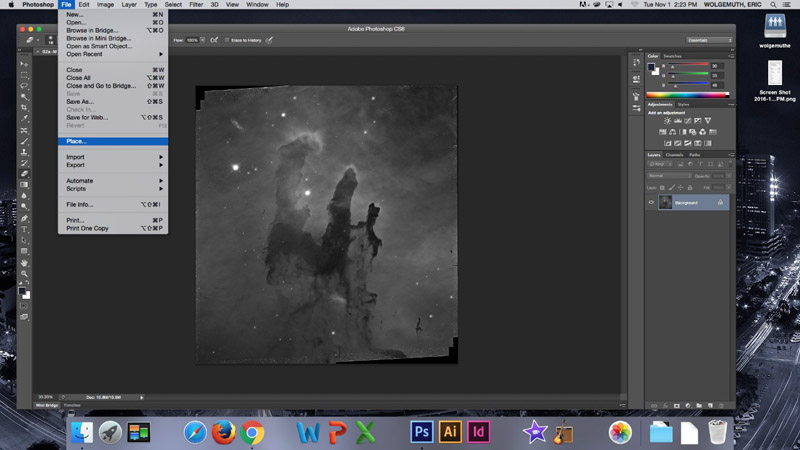Image resolution: width=800 pixels, height=450 pixels.
Task: Open Adobe Illustrator from the dock
Action: tap(450, 432)
